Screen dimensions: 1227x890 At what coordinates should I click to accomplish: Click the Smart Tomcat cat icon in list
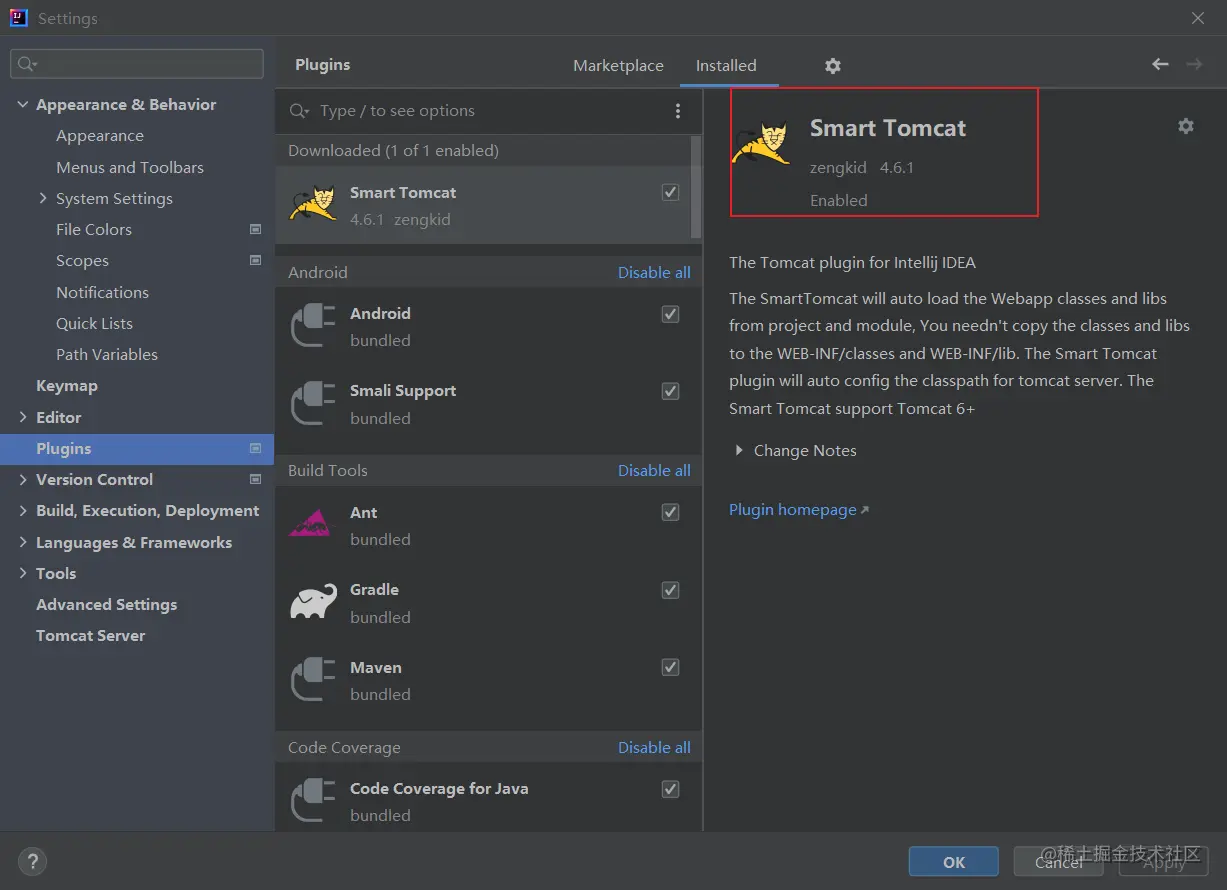313,203
